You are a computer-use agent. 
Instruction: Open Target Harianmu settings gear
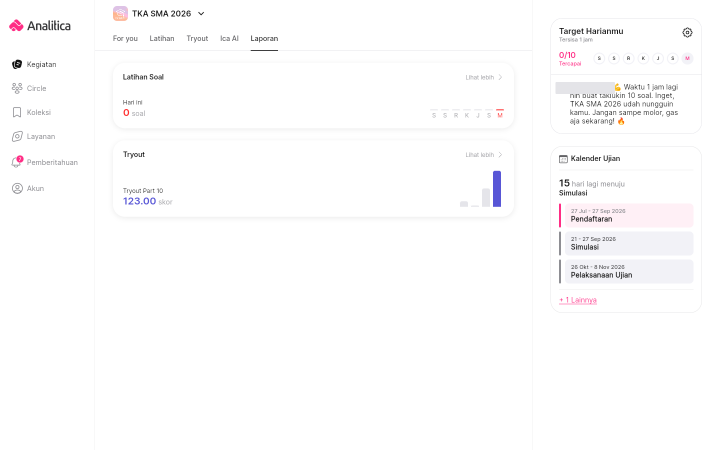click(687, 33)
